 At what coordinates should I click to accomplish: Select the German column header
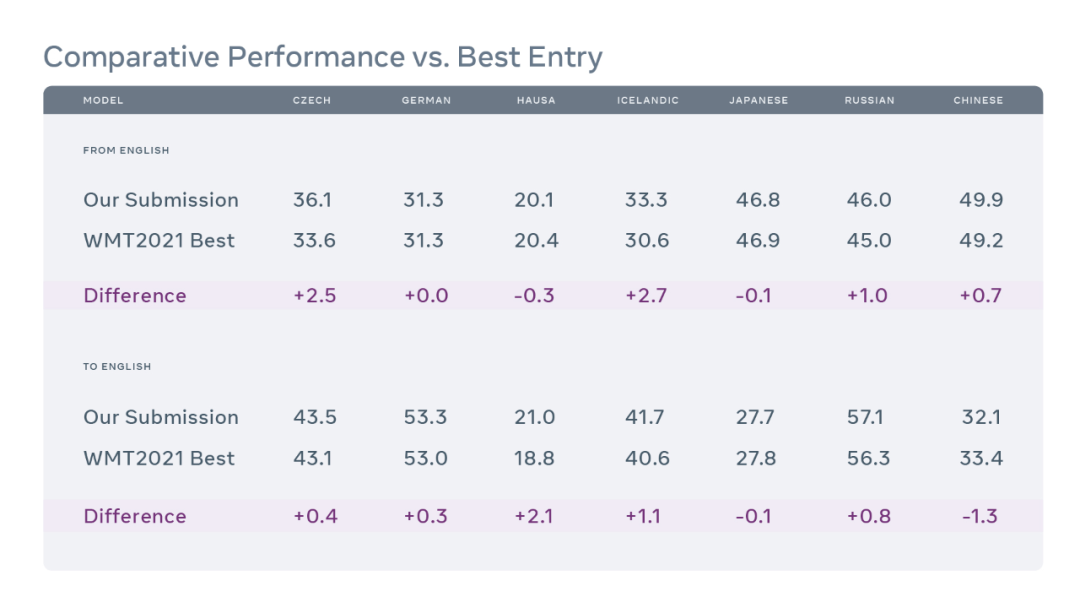426,101
